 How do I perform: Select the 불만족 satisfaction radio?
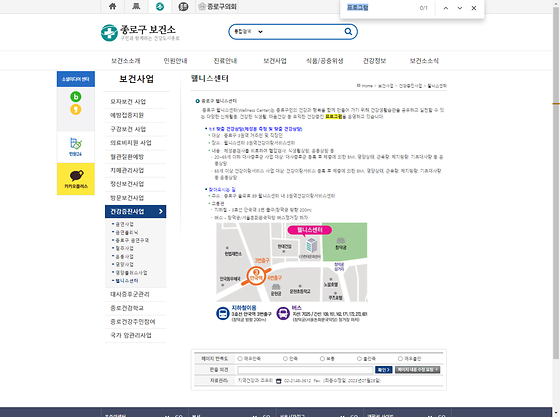(x=360, y=358)
